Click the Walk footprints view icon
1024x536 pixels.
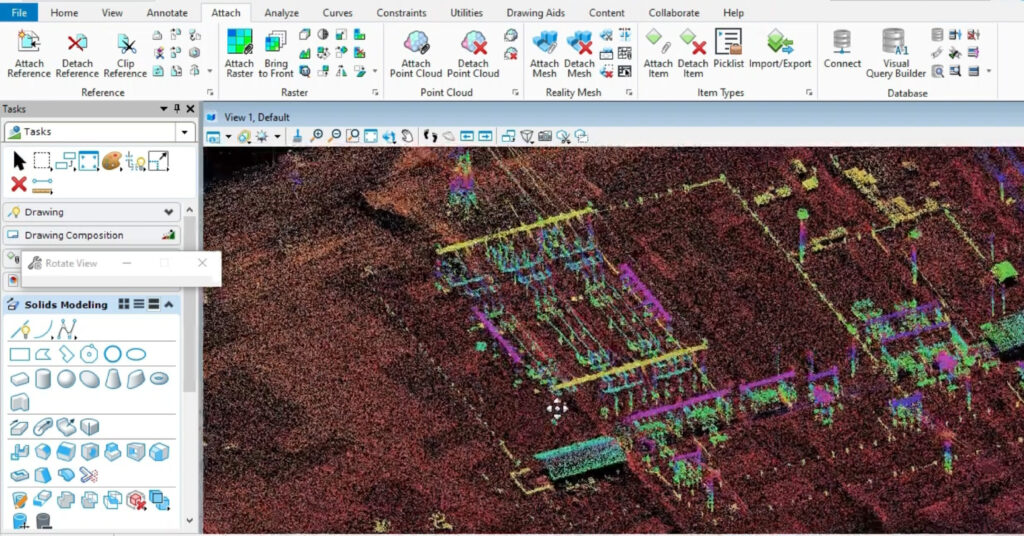coord(430,136)
